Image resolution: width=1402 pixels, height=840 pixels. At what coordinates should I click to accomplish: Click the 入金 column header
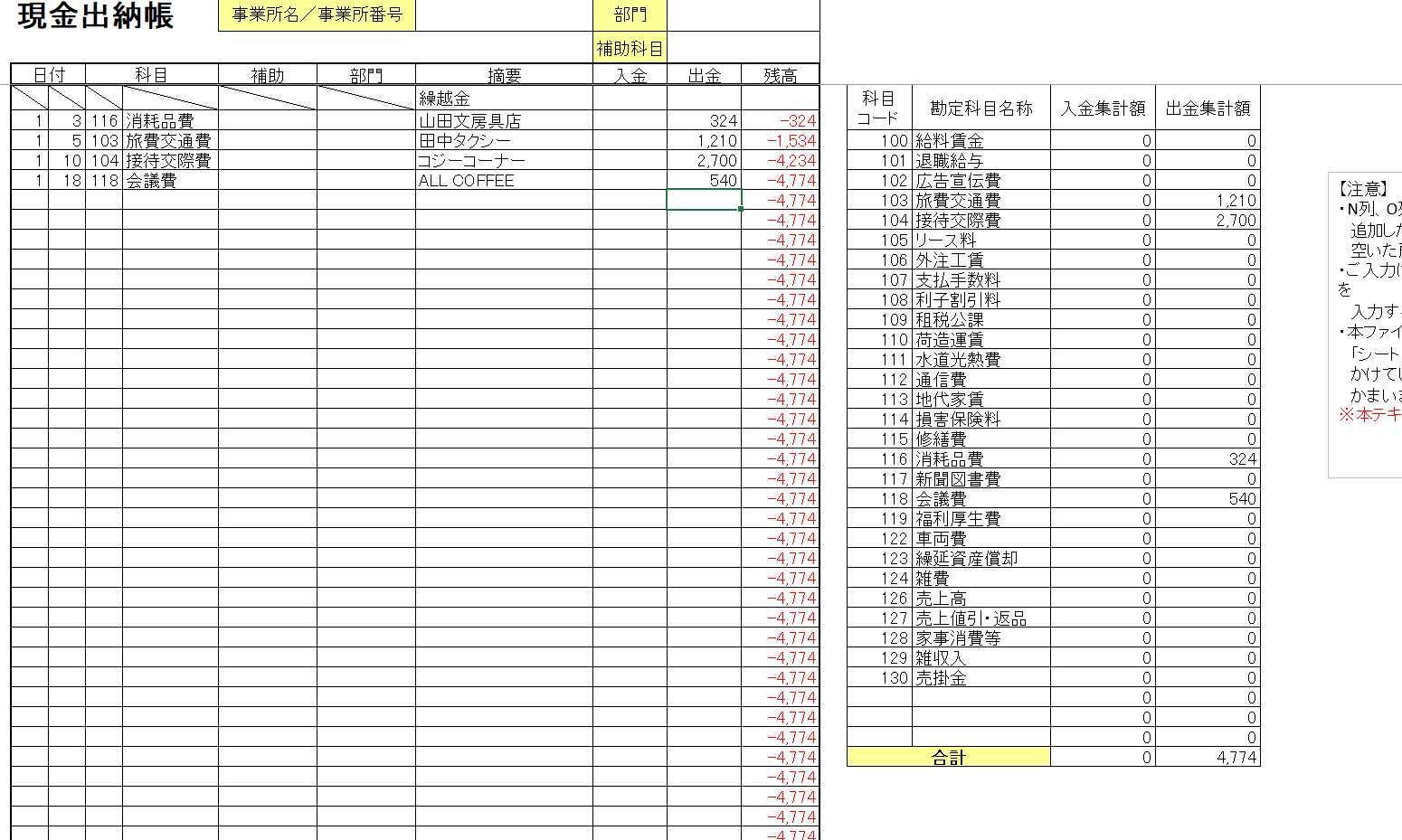(x=630, y=75)
